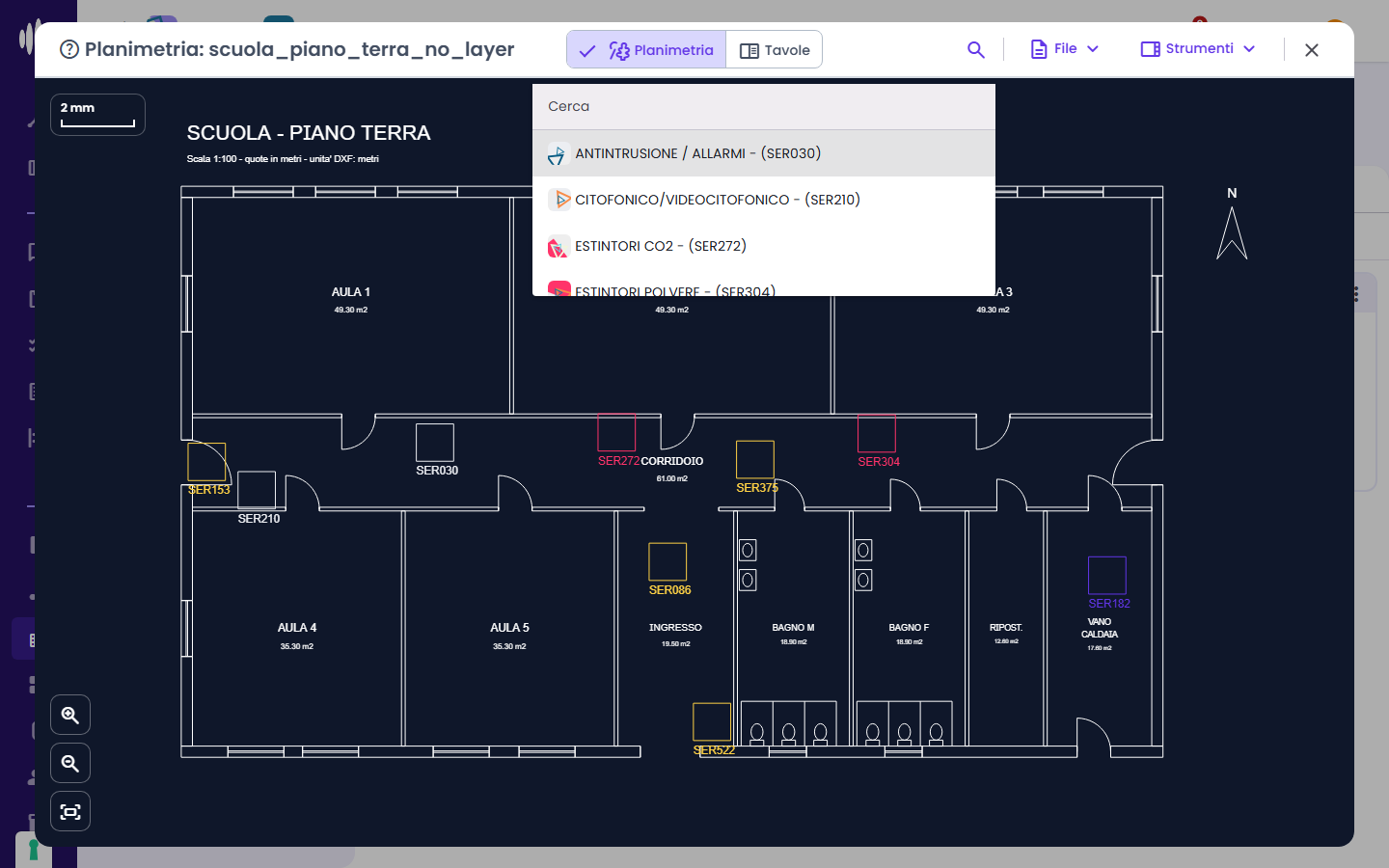Select the SER522 marker box

coord(712,722)
